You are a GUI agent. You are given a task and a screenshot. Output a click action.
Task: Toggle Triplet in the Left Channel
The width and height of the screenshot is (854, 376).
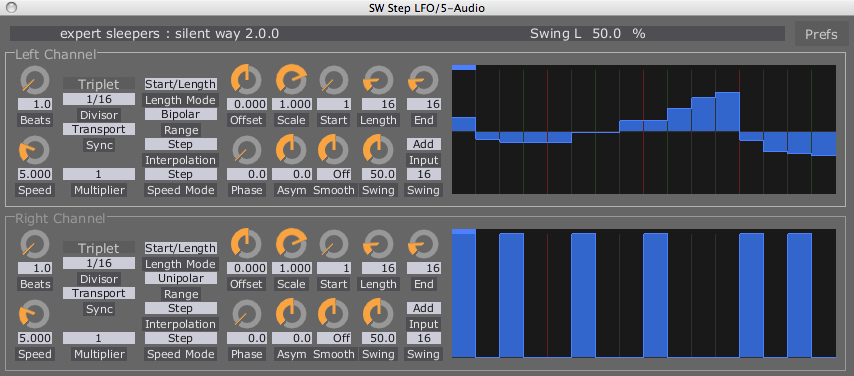99,84
